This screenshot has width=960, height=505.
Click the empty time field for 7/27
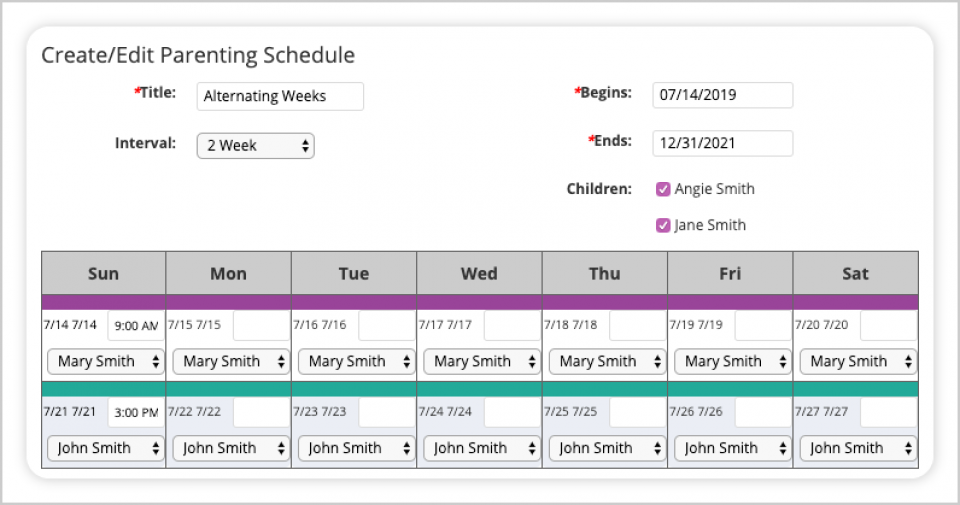click(x=888, y=413)
